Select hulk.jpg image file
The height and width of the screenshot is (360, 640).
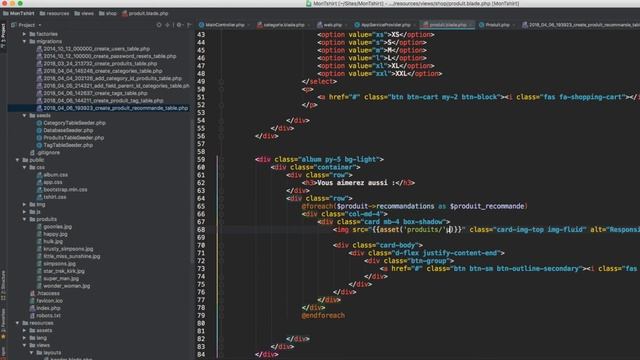coord(51,242)
